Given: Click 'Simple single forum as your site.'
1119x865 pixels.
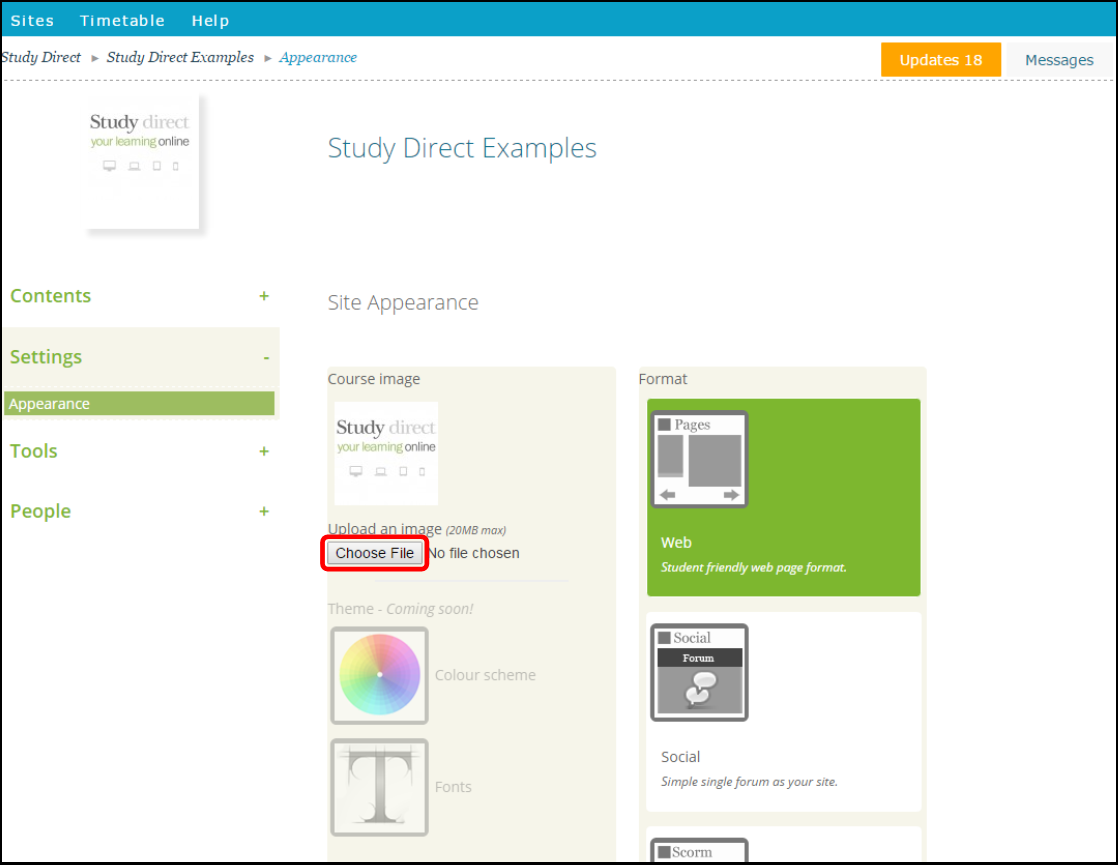Looking at the screenshot, I should tap(749, 781).
